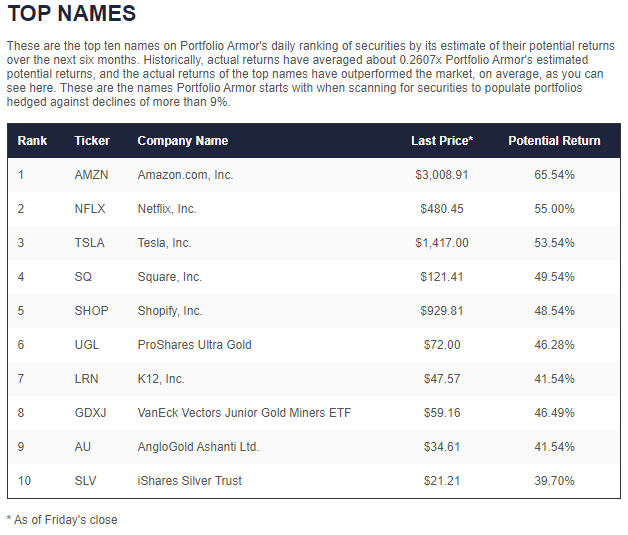The height and width of the screenshot is (535, 628).
Task: Select the $480.45 Netflix price cell
Action: (x=441, y=209)
